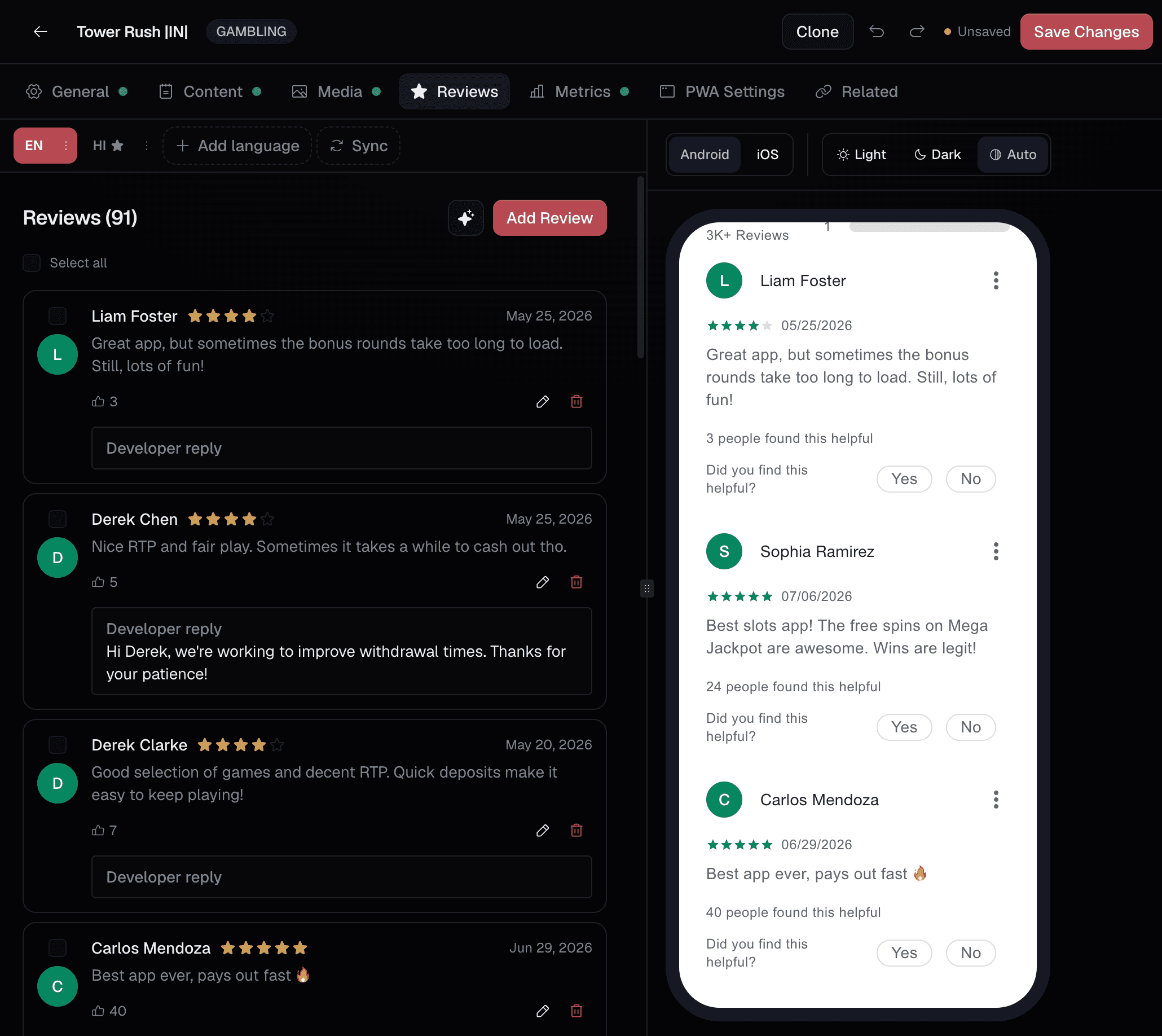This screenshot has width=1162, height=1036.
Task: Click Add language button
Action: coord(237,146)
